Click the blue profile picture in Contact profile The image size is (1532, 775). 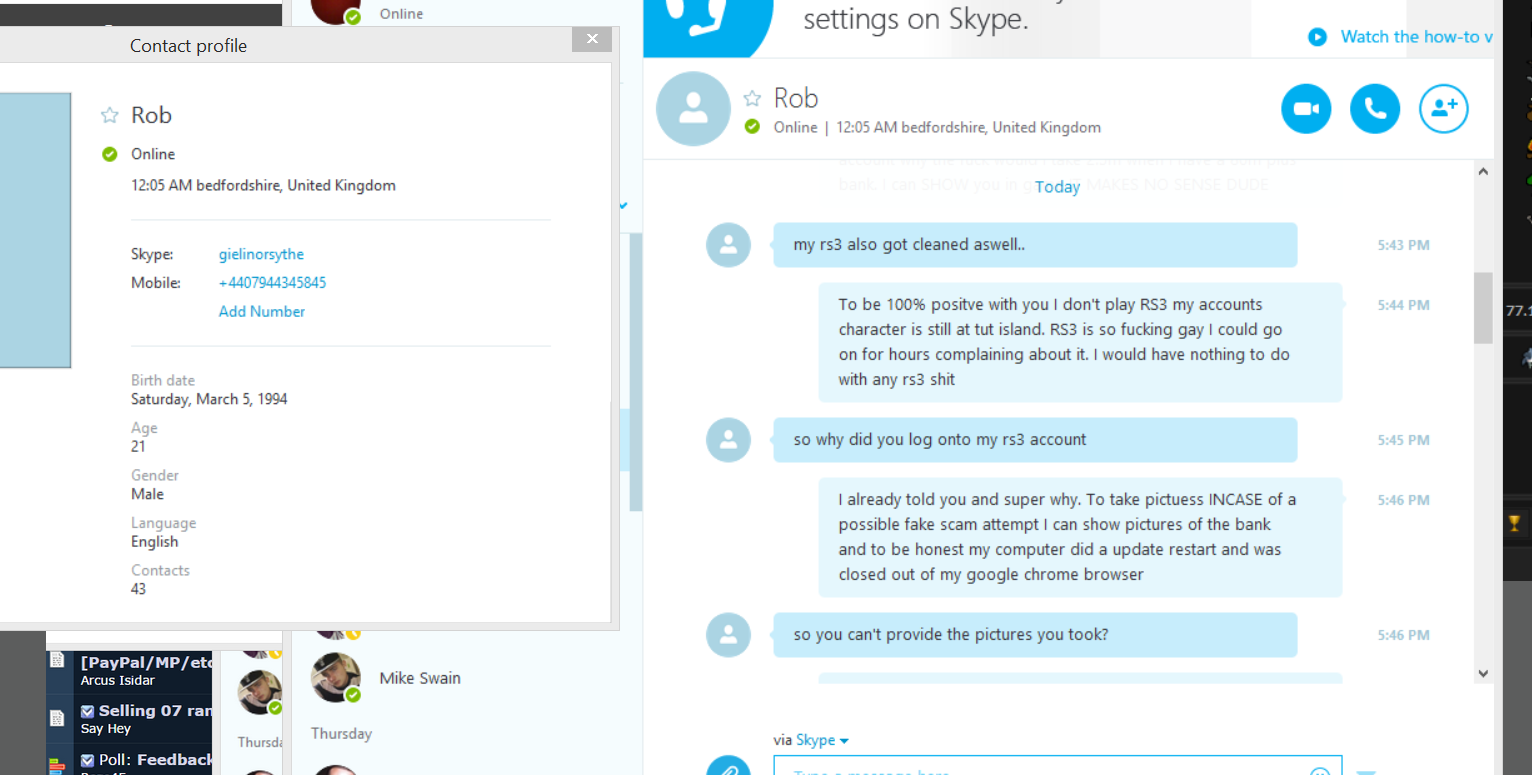pos(35,230)
